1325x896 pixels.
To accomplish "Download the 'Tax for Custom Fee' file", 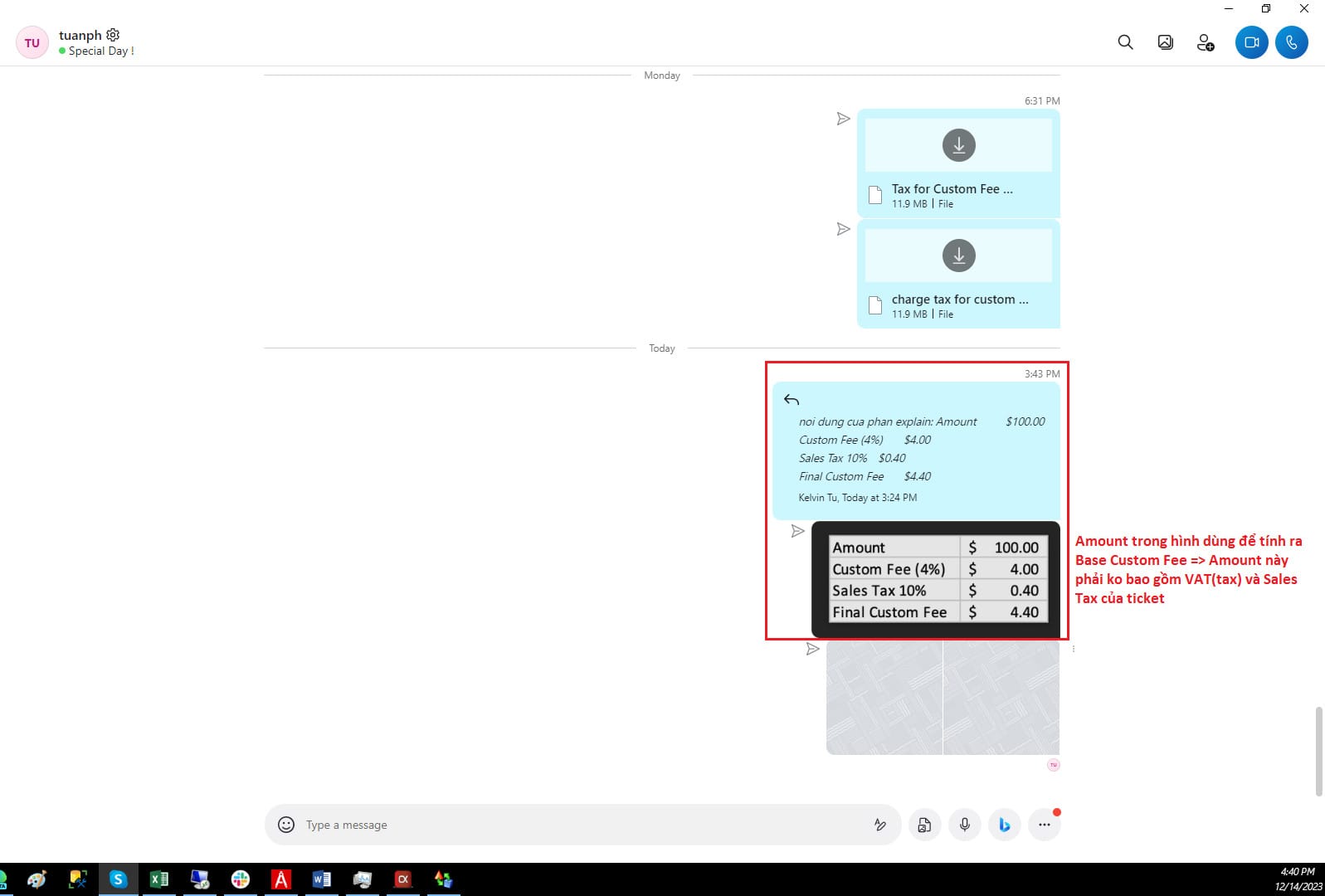I will 958,145.
